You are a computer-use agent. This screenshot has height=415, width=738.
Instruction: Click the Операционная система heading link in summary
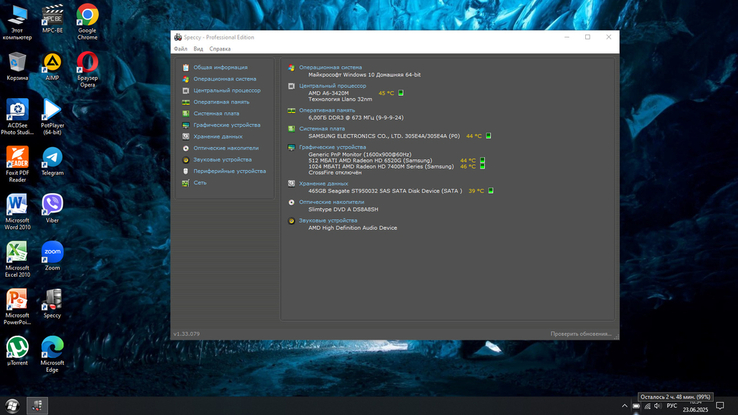[x=330, y=67]
